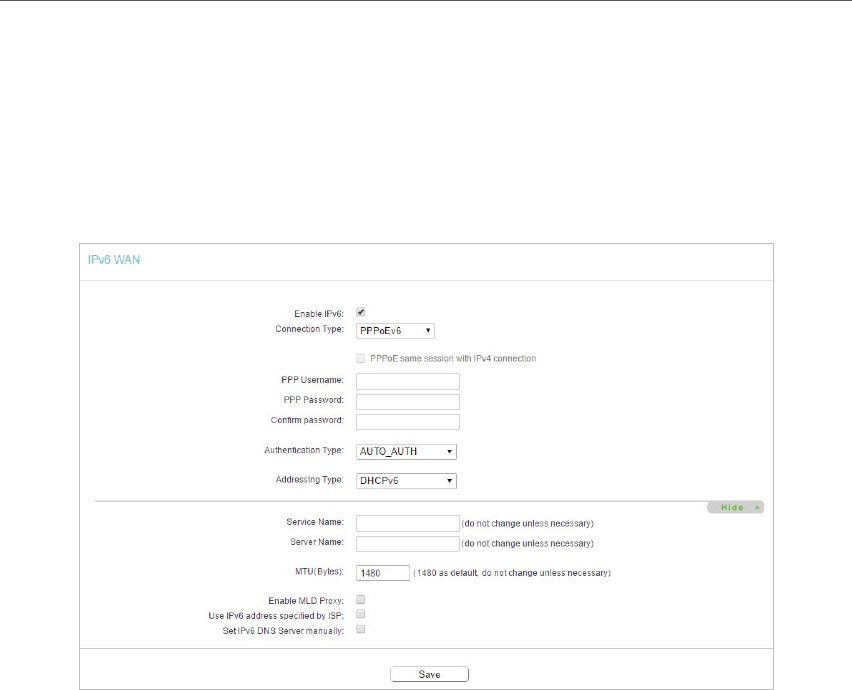The image size is (852, 690).
Task: Focus the PPP Password field
Action: (408, 402)
